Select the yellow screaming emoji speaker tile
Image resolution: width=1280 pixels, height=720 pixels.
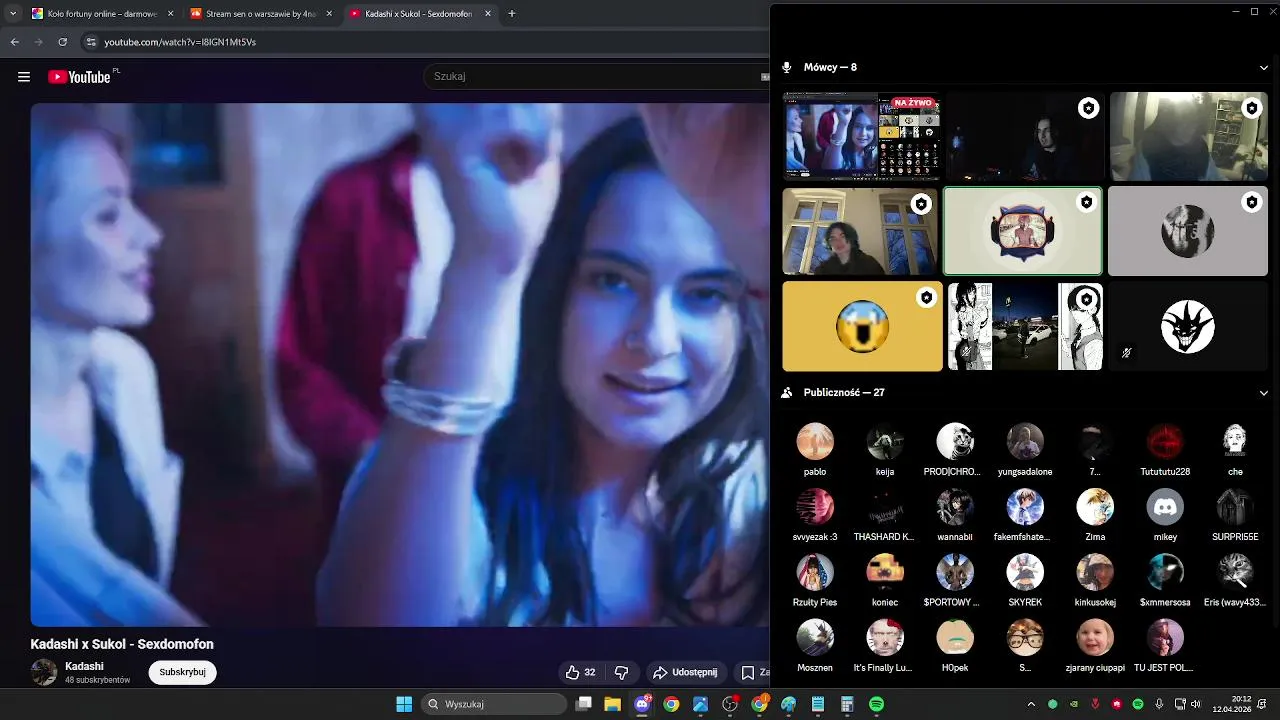click(x=862, y=326)
